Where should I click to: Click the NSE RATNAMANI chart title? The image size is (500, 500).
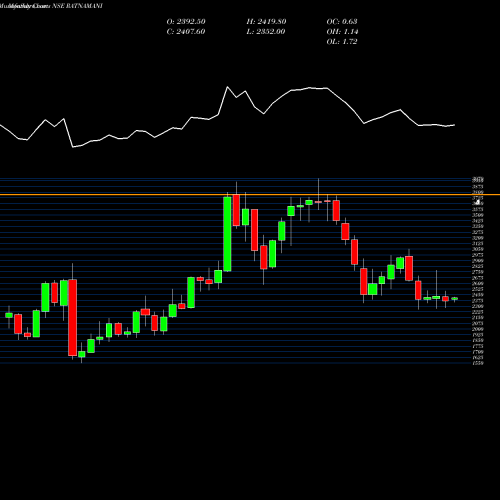click(77, 6)
